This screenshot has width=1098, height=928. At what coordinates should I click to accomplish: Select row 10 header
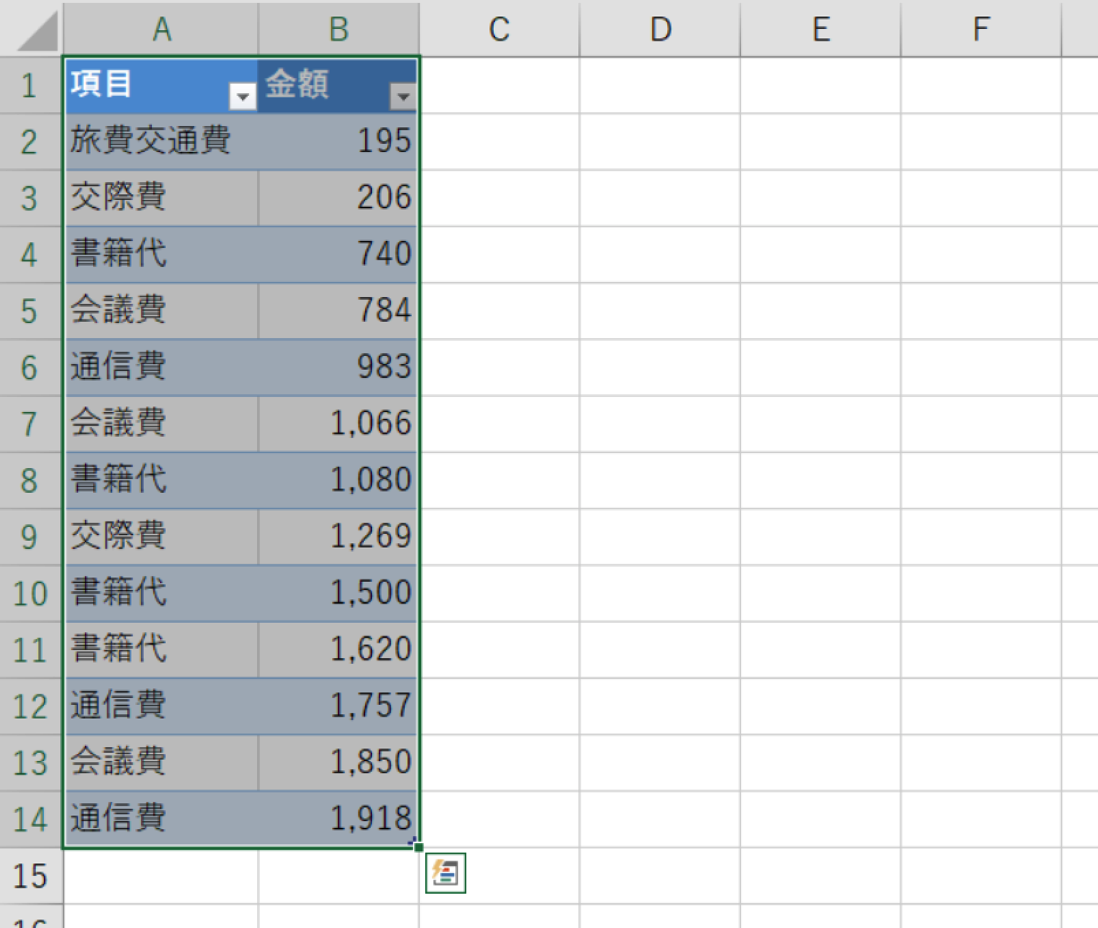tap(30, 594)
